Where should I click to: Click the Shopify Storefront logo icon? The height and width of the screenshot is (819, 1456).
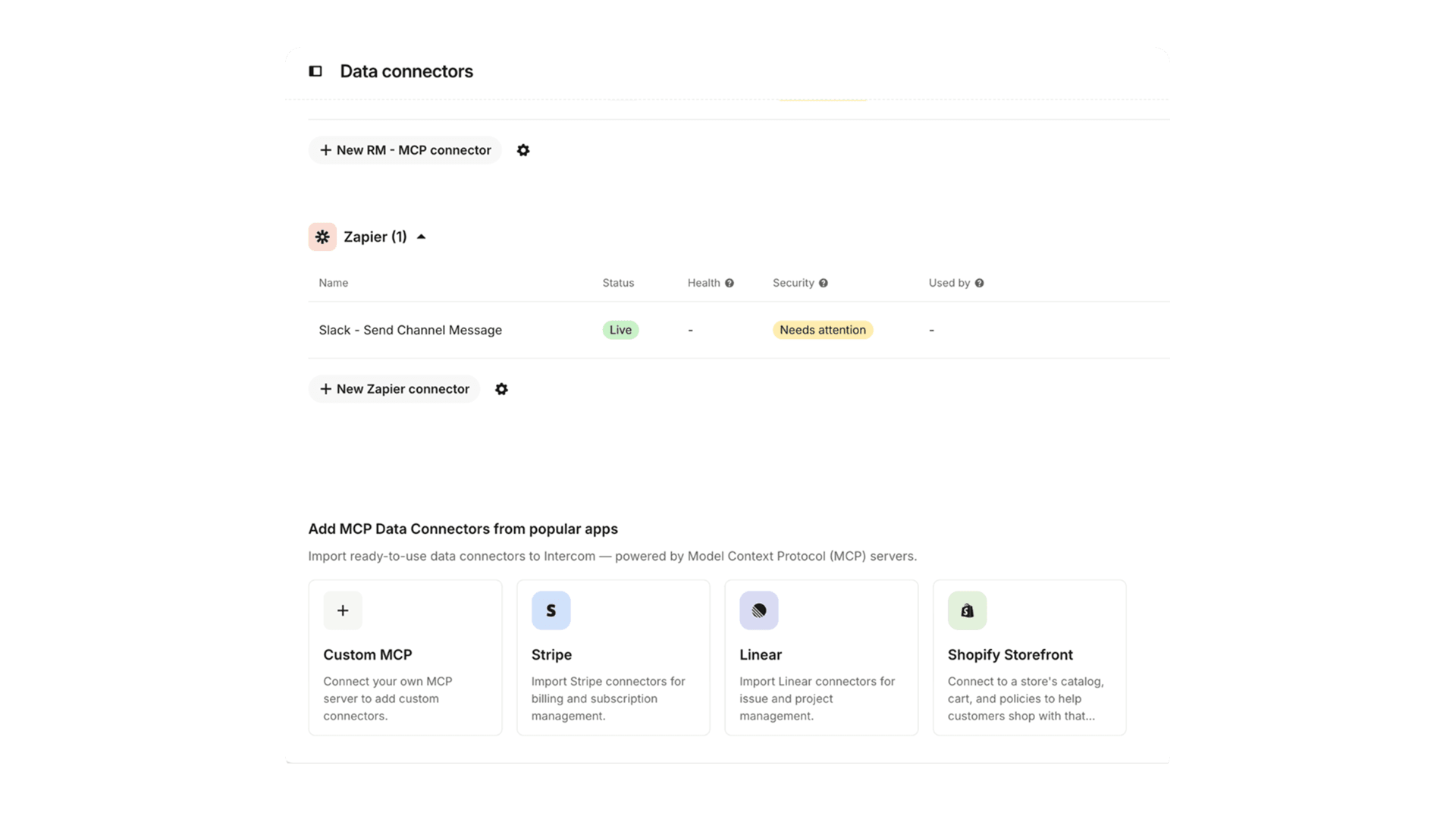point(968,610)
